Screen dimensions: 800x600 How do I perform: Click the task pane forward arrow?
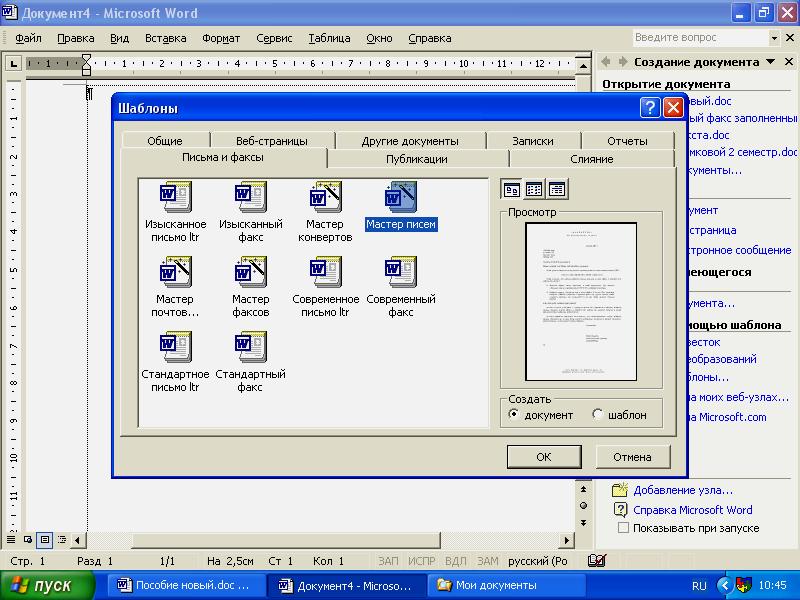tap(622, 62)
